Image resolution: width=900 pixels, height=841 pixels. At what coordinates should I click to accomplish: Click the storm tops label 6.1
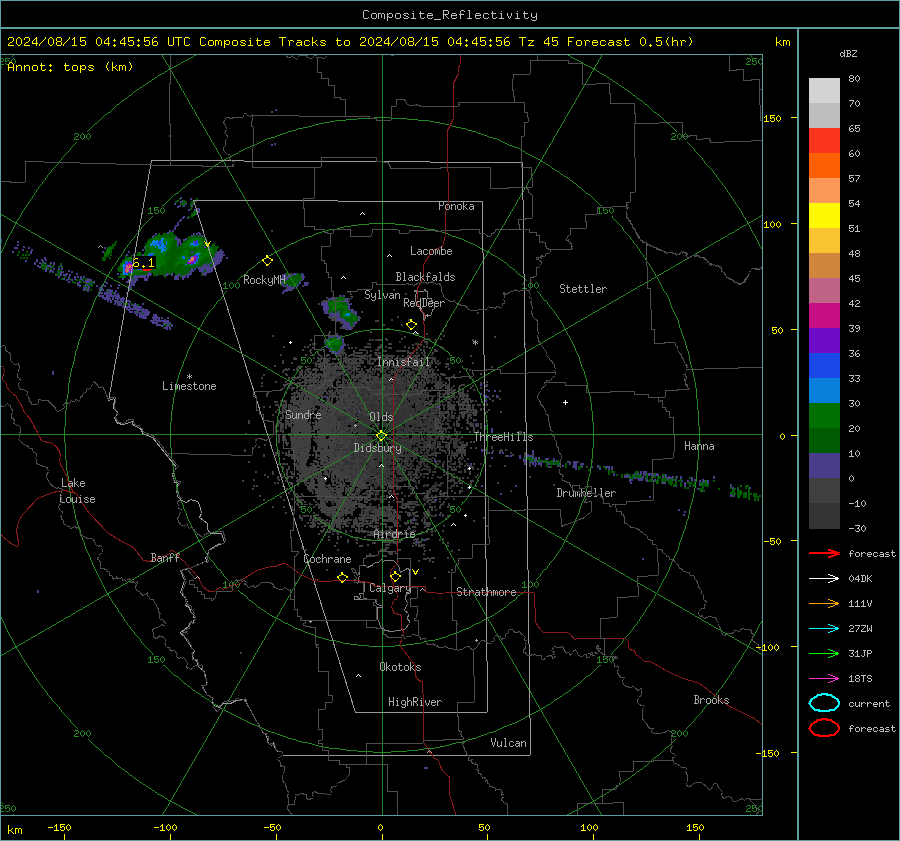click(143, 263)
